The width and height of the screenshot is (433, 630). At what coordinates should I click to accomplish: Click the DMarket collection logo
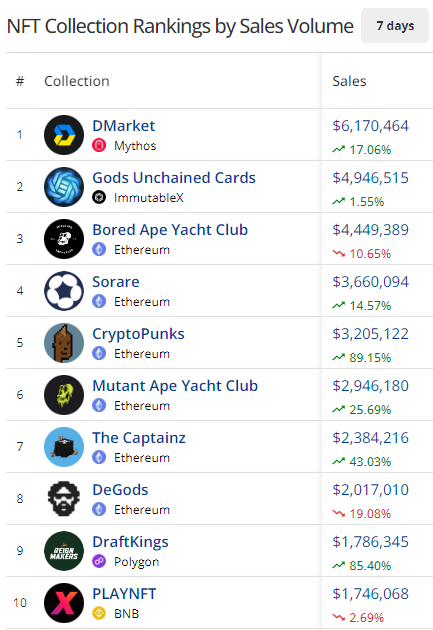click(64, 135)
